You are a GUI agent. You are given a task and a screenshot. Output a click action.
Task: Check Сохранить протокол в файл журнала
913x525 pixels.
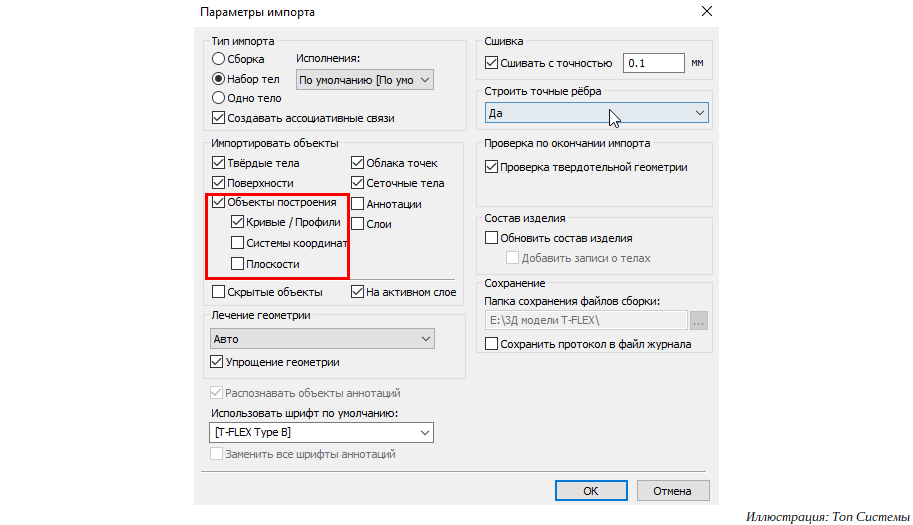(491, 343)
